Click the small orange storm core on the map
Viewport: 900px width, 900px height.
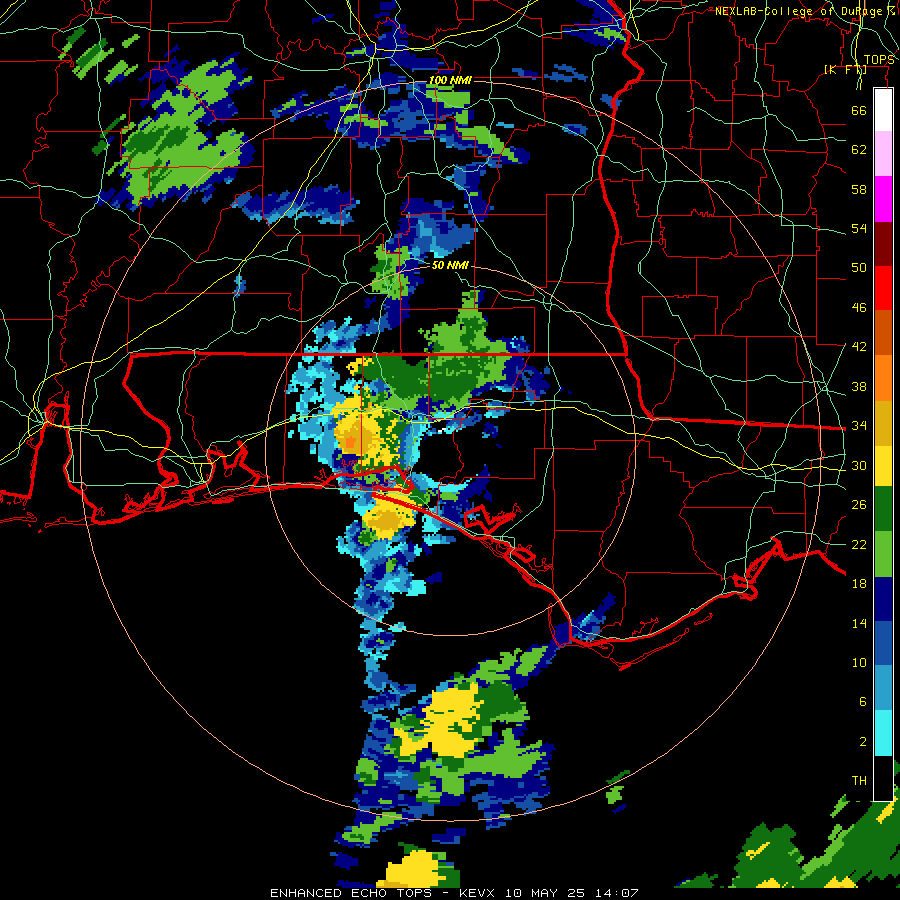(x=350, y=443)
